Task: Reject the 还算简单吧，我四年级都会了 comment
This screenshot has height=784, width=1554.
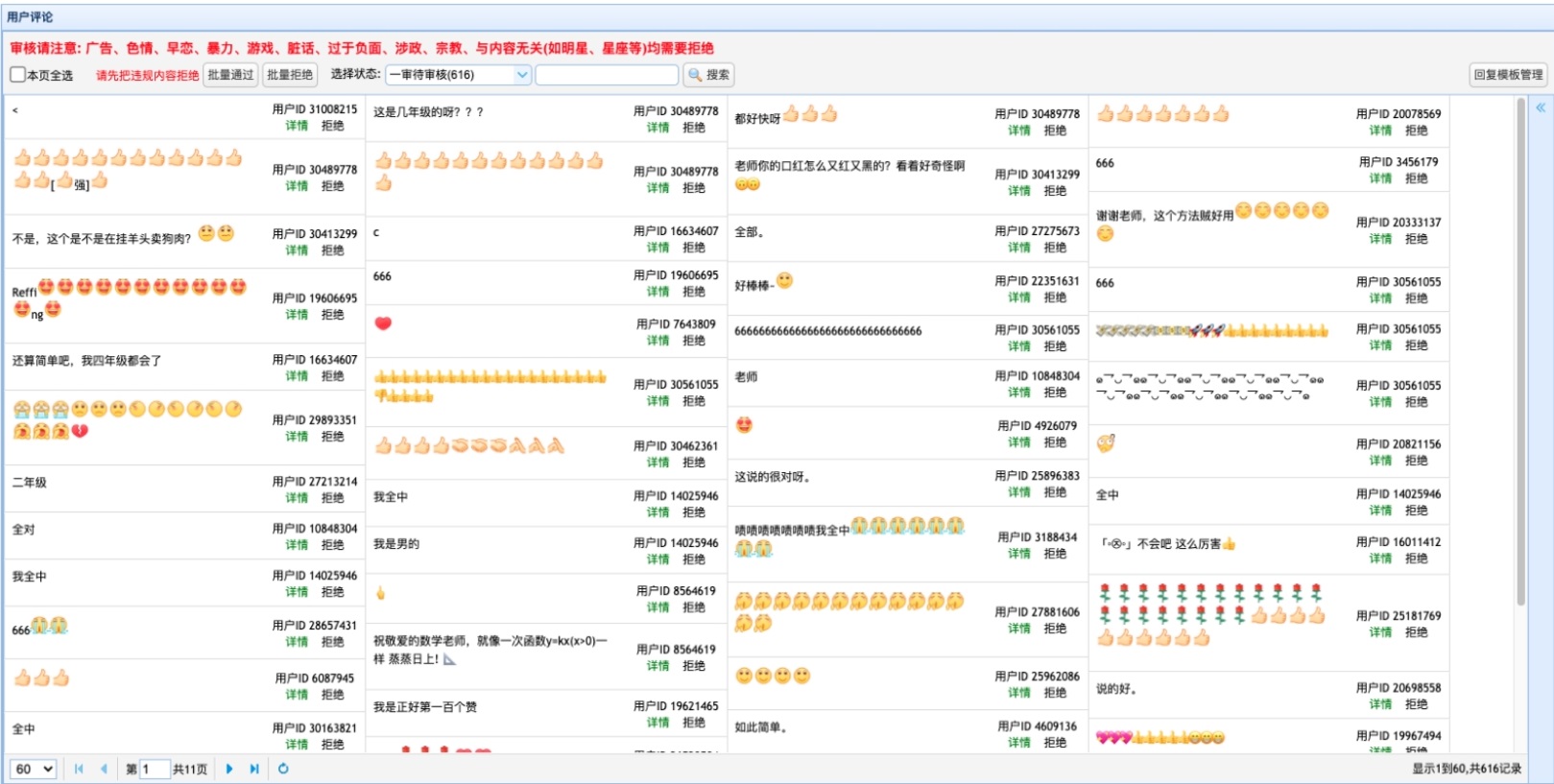Action: (x=333, y=376)
